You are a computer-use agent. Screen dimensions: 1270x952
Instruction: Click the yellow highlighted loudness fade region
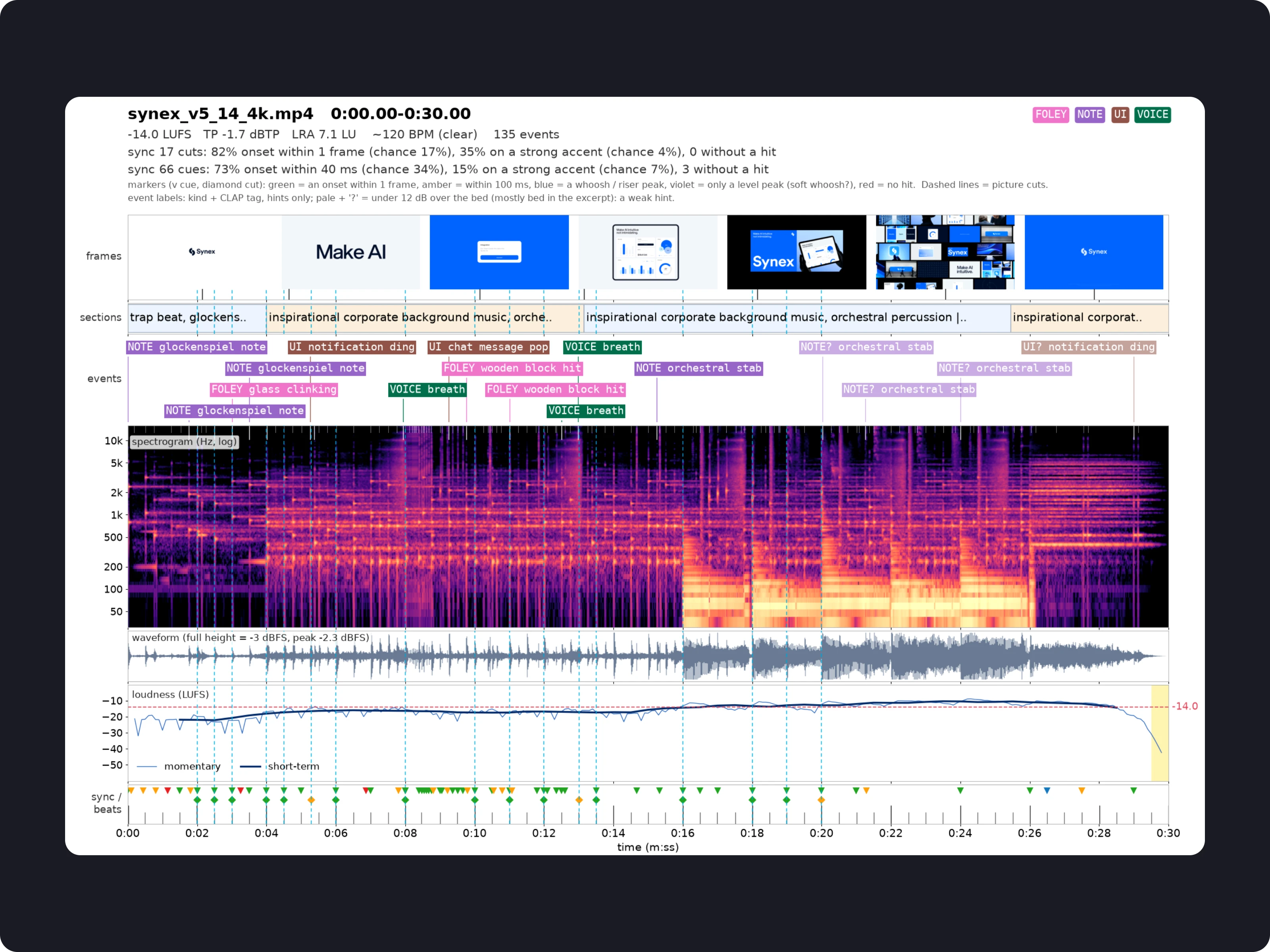click(1160, 733)
